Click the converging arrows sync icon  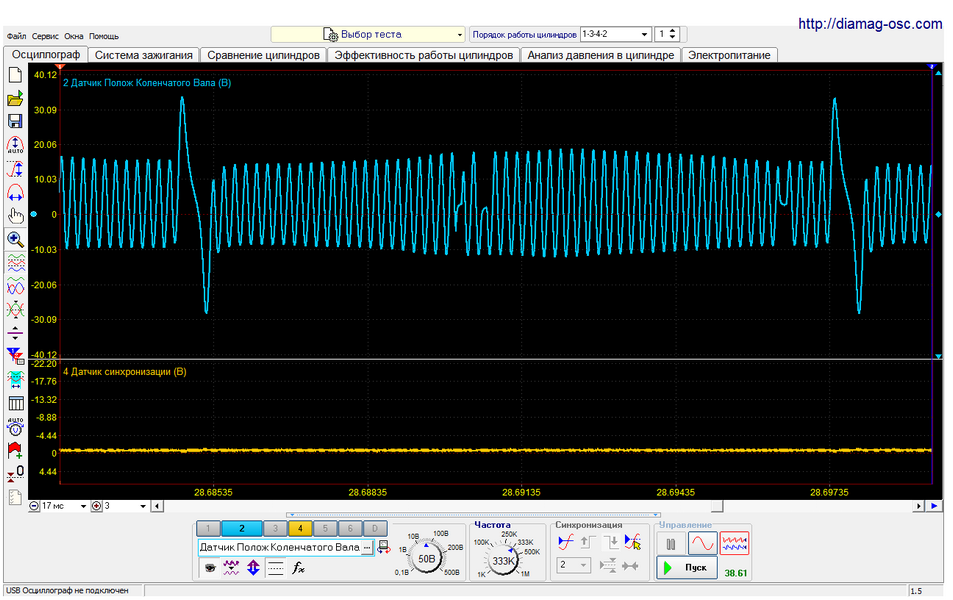point(608,565)
